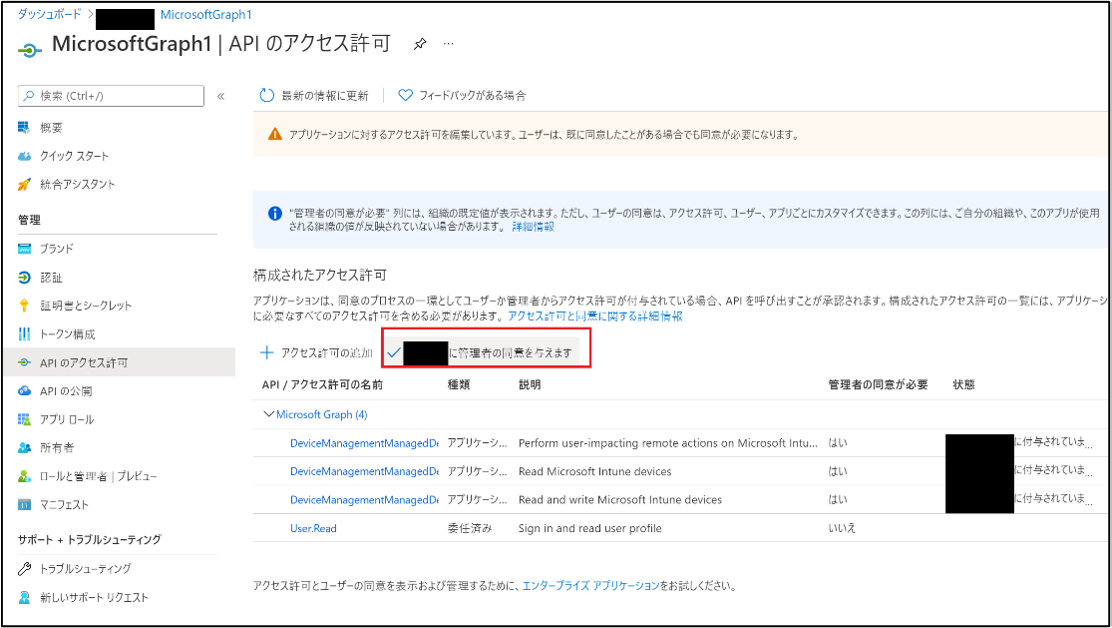Open アクセス許可と同意に関する詳細情報 link

point(595,316)
